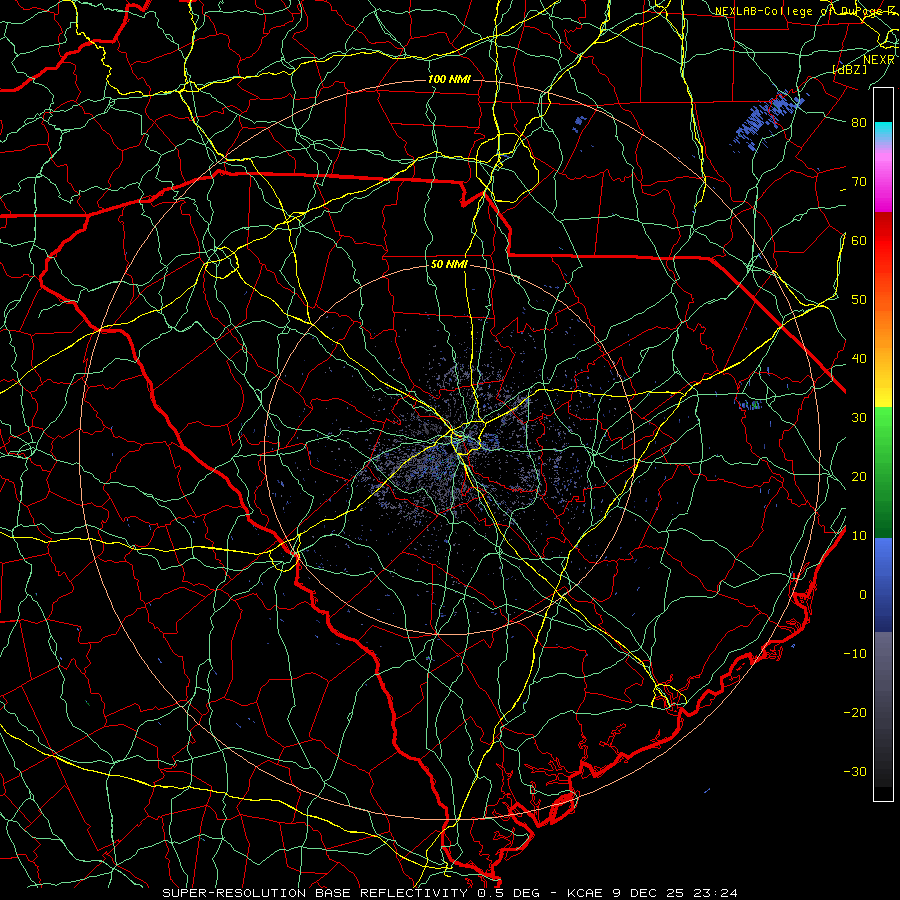900x900 pixels.
Task: Click the green segment of the color bar
Action: pyautogui.click(x=883, y=472)
